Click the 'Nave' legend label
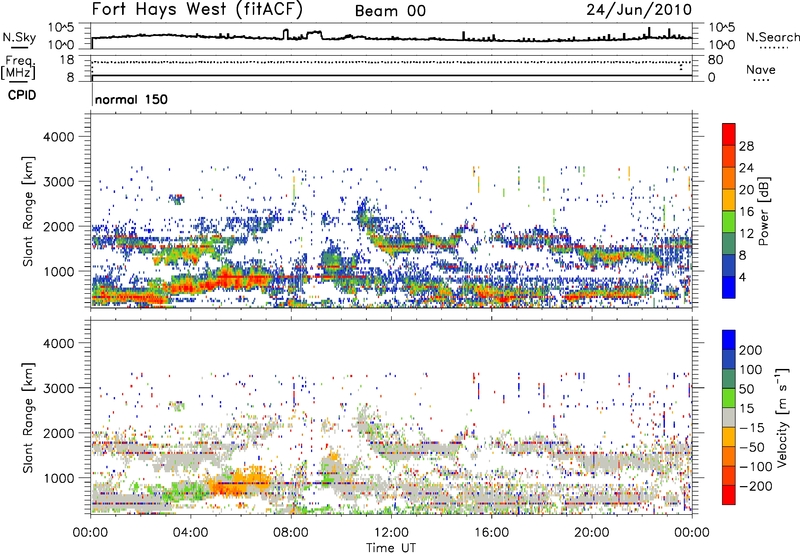Screen dimensions: 800x554 click(761, 69)
